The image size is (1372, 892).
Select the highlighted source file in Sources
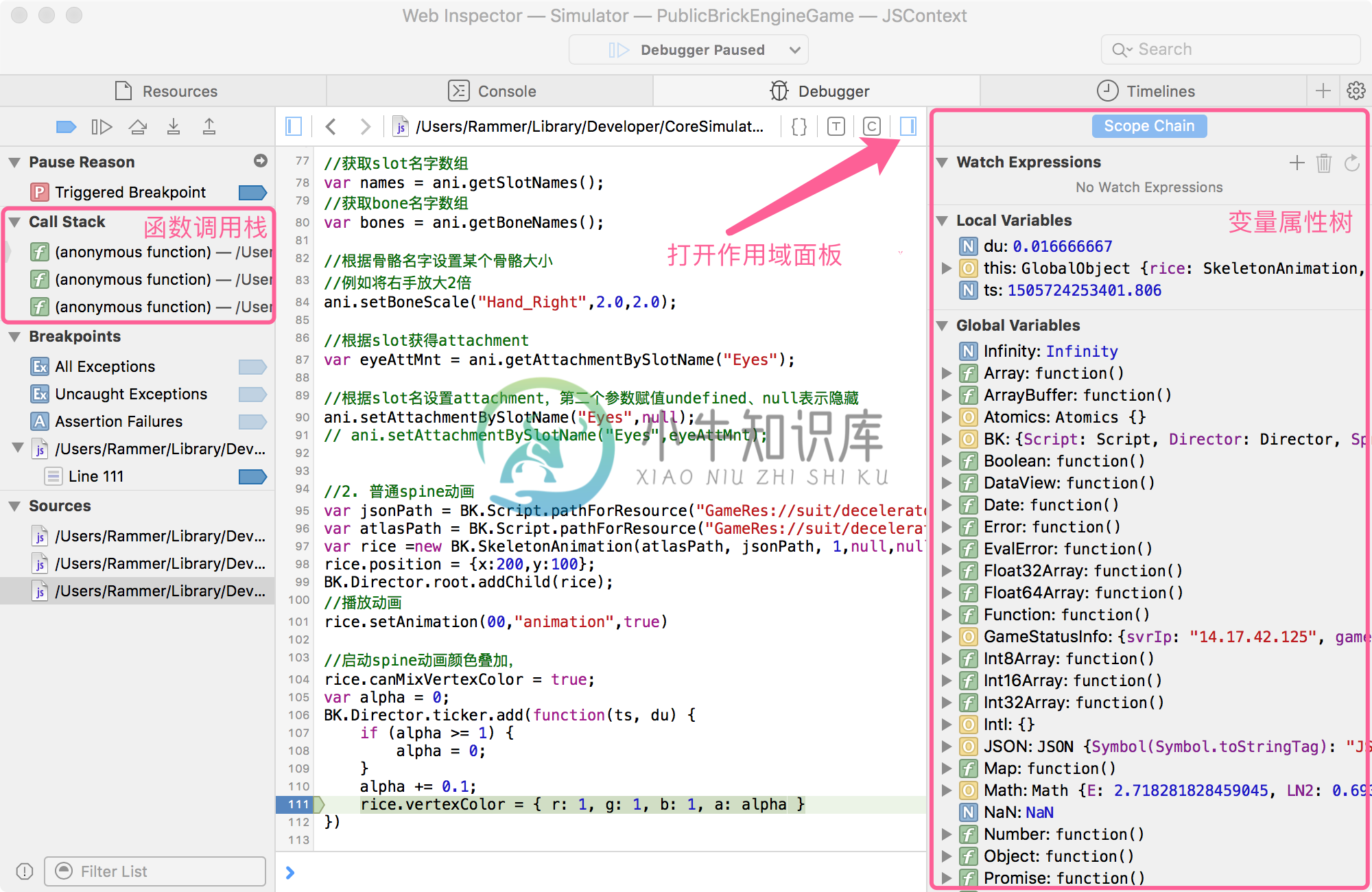pyautogui.click(x=137, y=591)
